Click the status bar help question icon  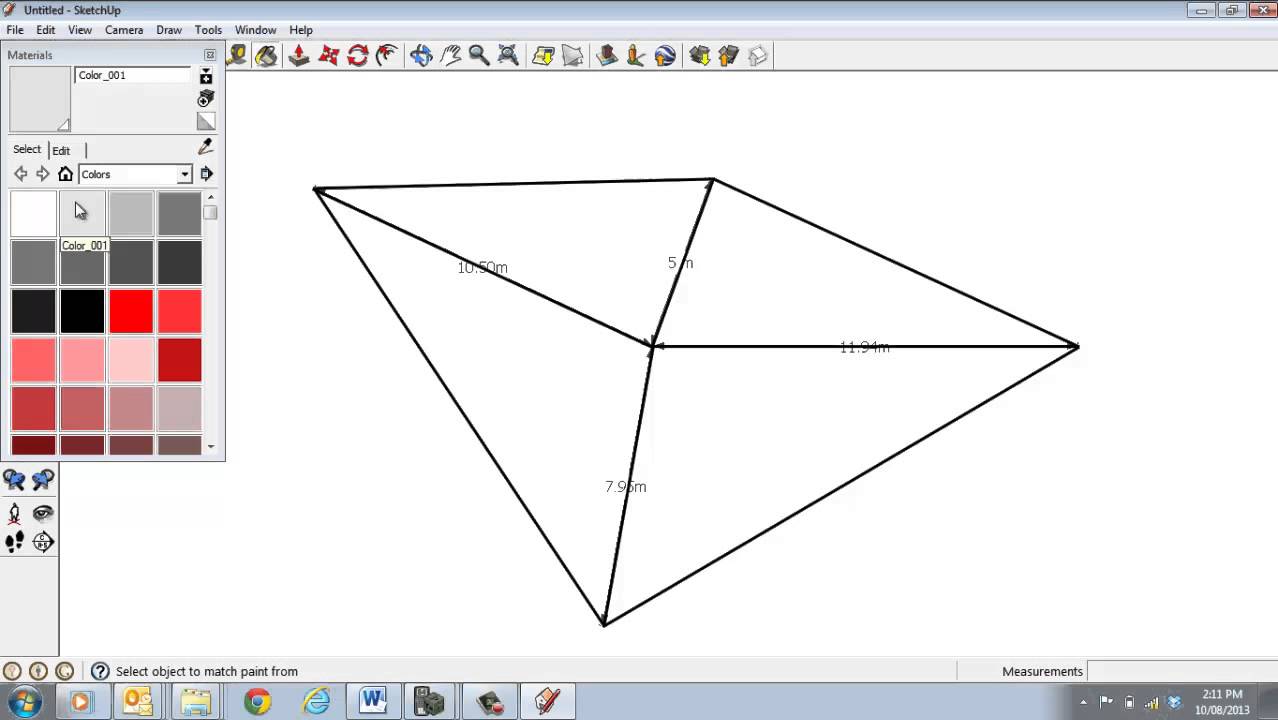point(100,671)
